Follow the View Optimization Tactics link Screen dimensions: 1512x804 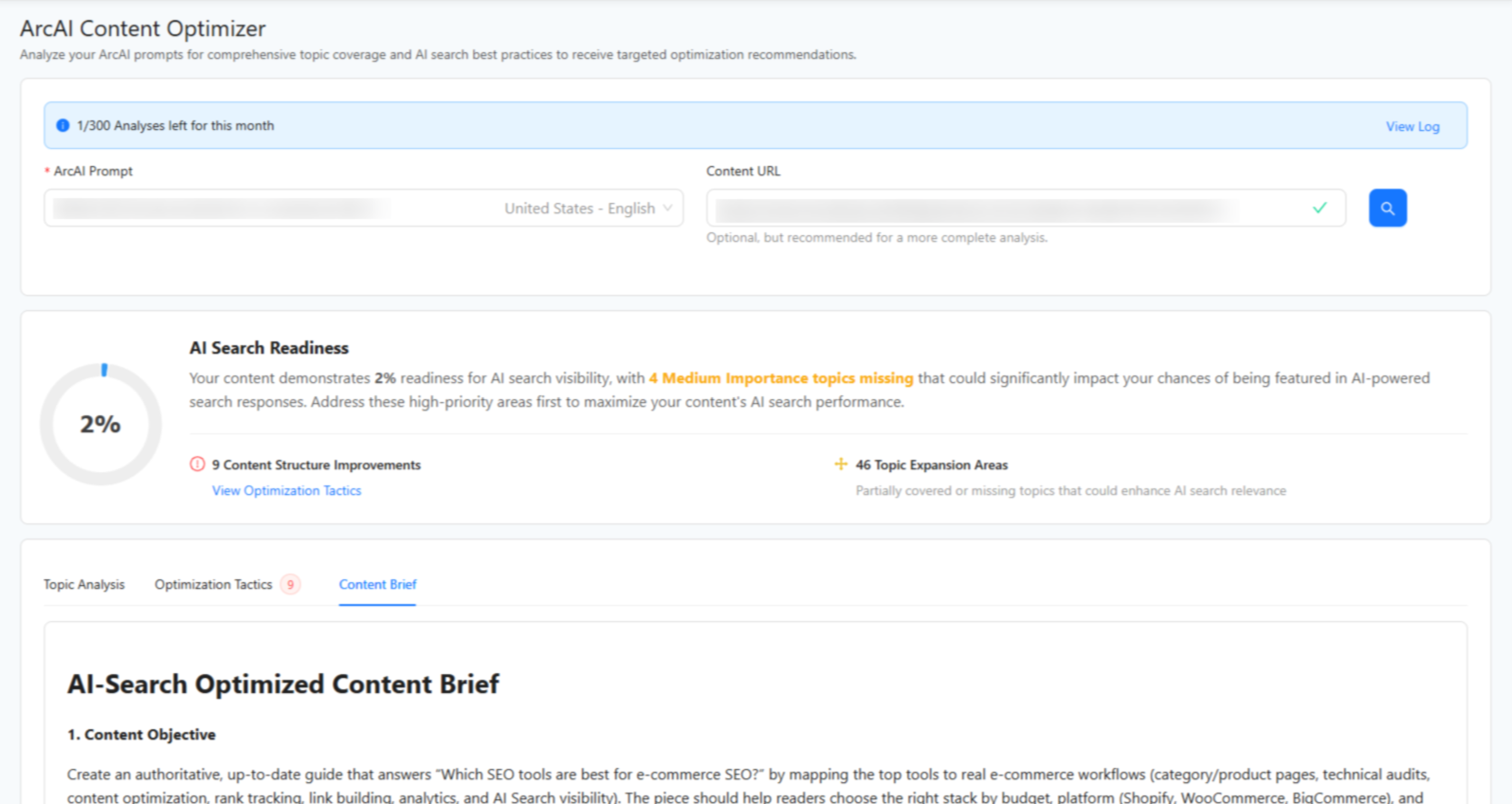tap(286, 491)
